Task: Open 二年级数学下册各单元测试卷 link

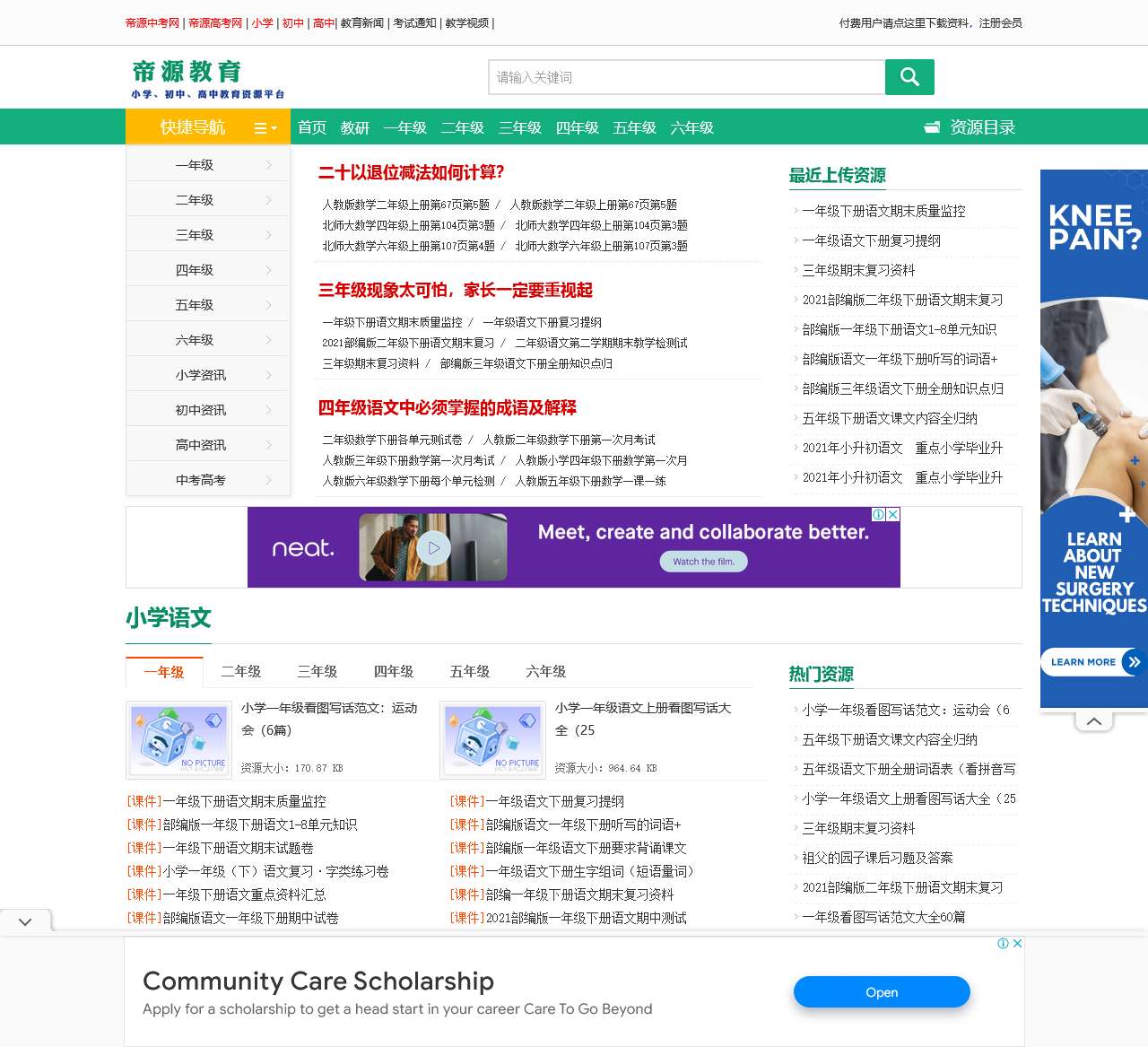Action: pyautogui.click(x=392, y=440)
